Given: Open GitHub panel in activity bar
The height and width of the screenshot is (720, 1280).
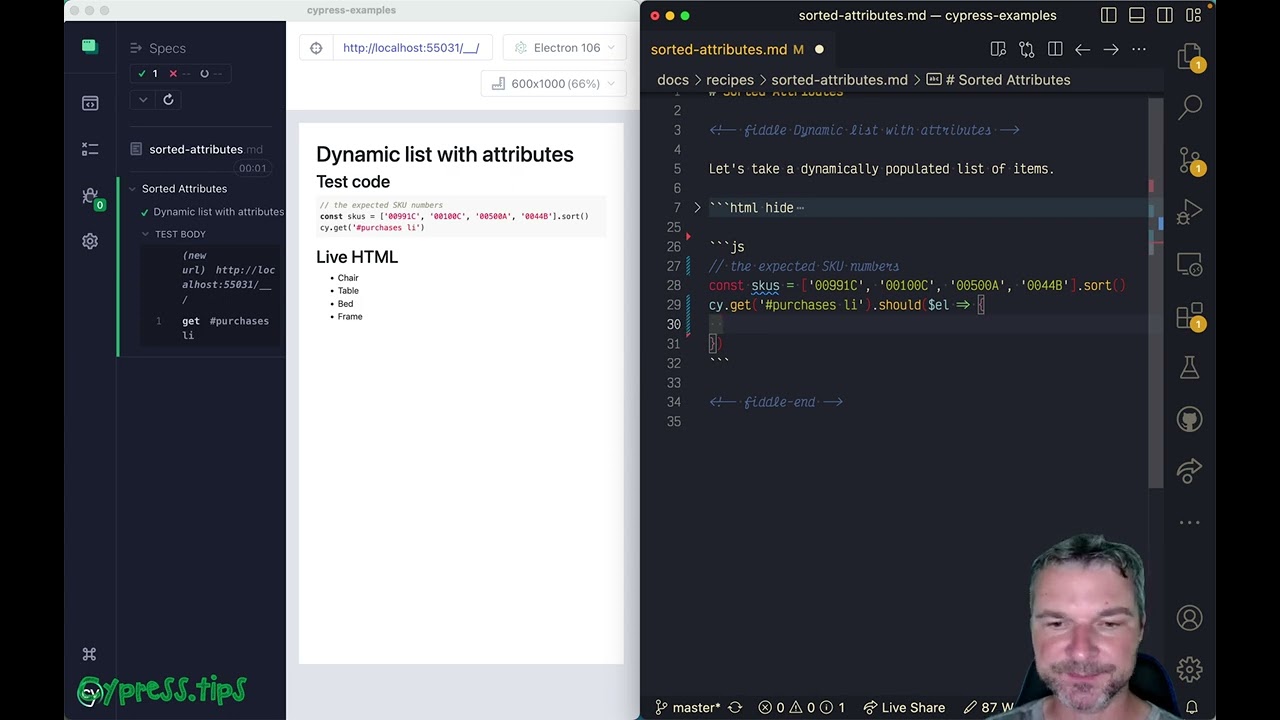Looking at the screenshot, I should point(1190,419).
